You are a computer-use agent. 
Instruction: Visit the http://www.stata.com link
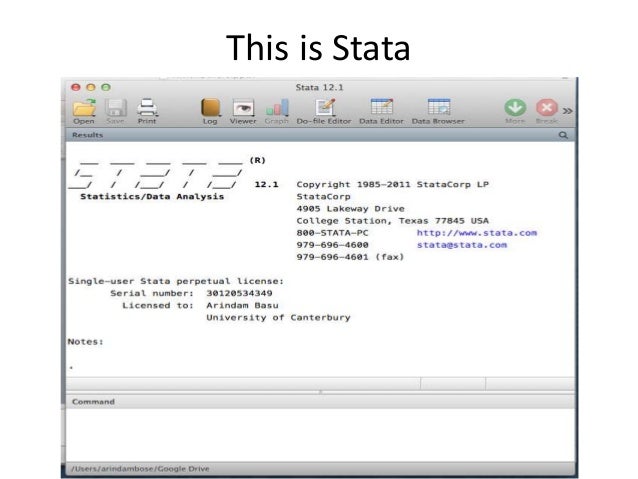coord(477,233)
